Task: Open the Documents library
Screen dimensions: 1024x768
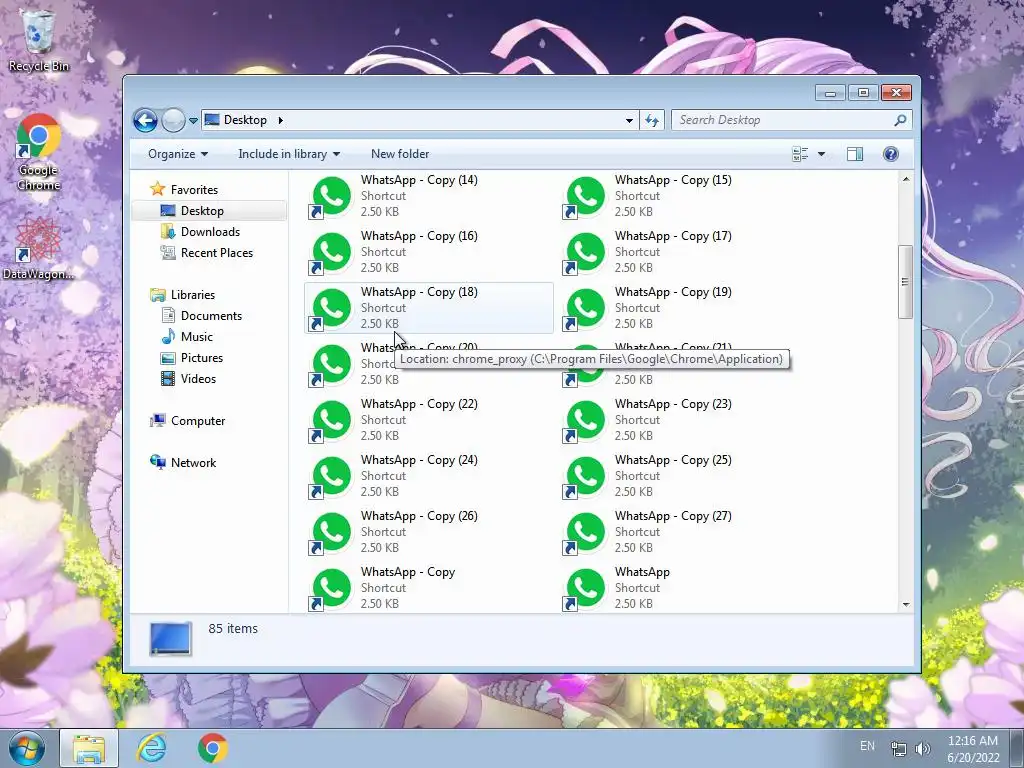Action: click(211, 315)
